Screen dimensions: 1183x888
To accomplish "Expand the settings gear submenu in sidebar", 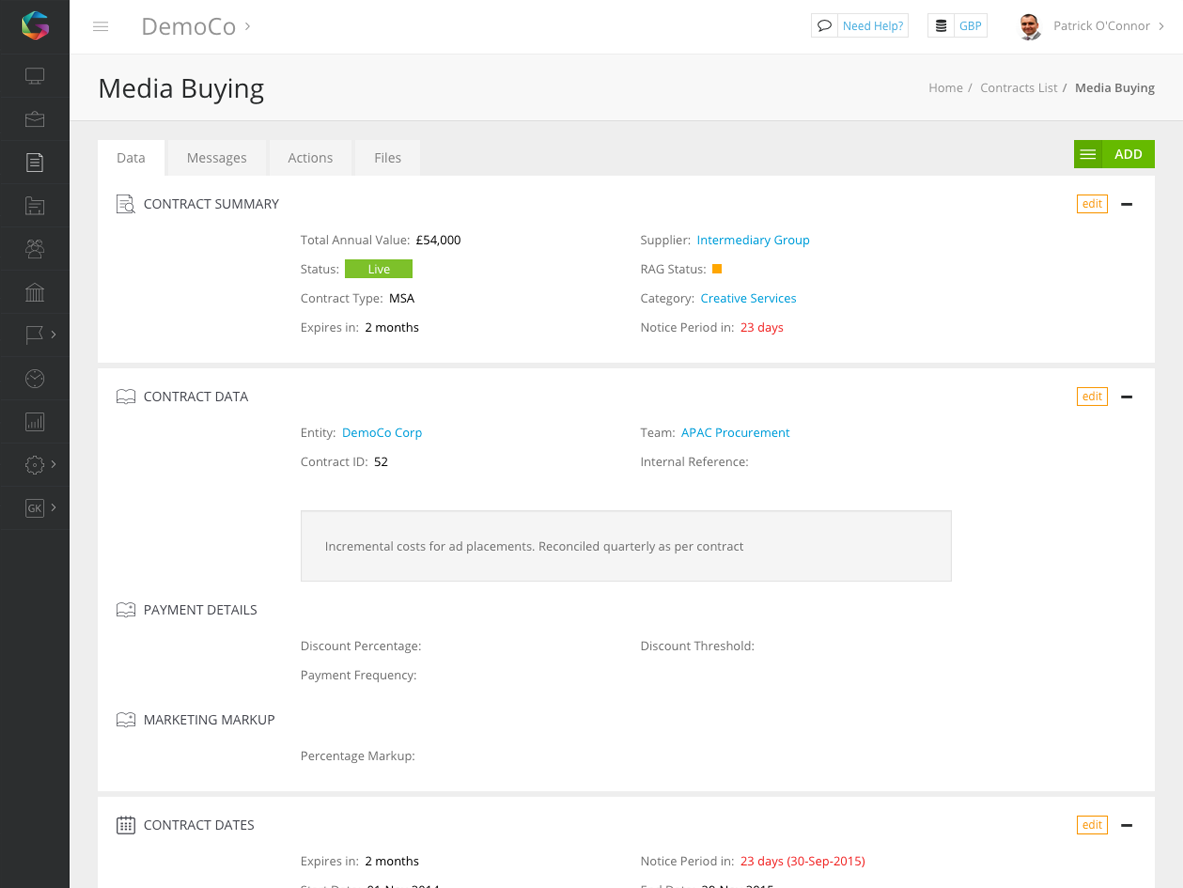I will coord(40,464).
